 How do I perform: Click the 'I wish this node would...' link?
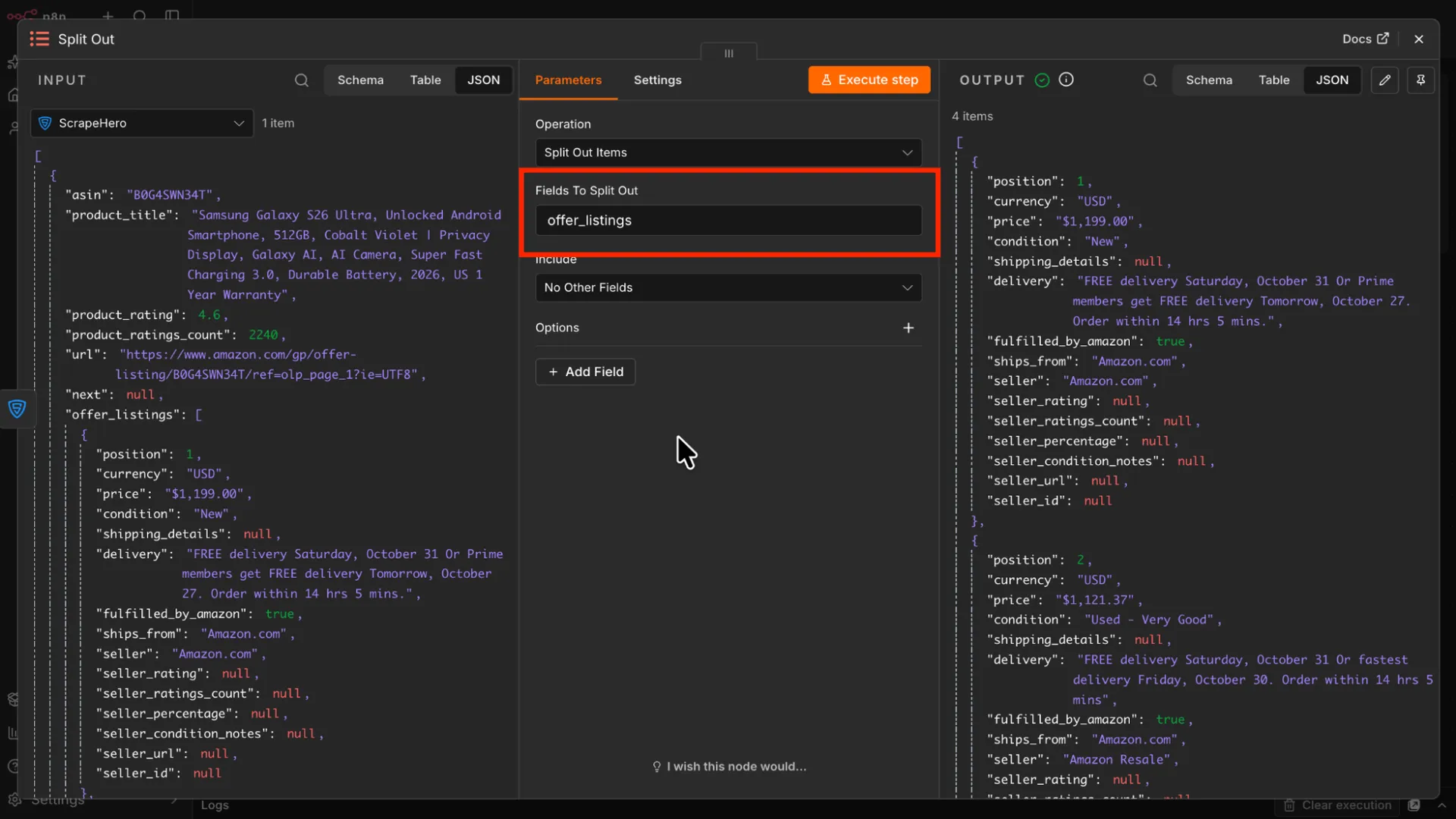(729, 767)
